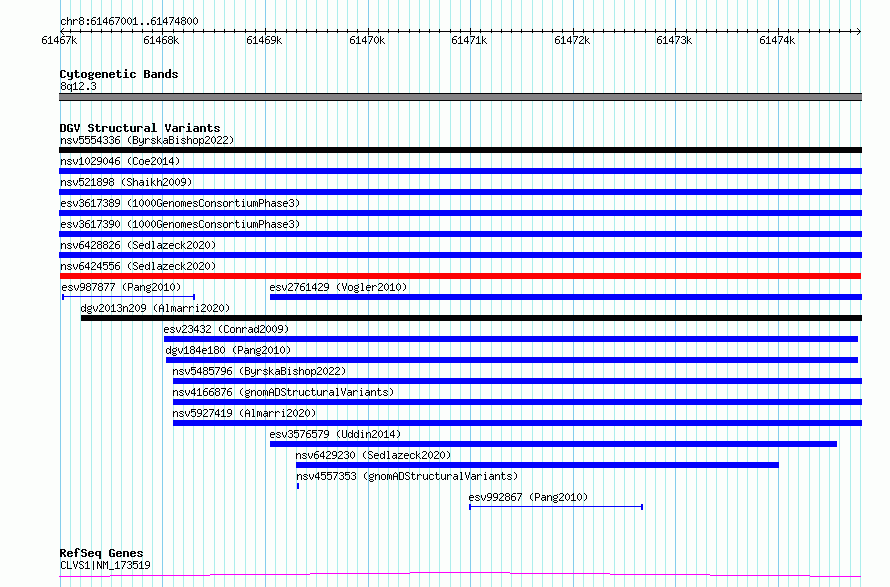Click the esv992867 (Pang2010) label
The height and width of the screenshot is (587, 890).
coord(528,497)
